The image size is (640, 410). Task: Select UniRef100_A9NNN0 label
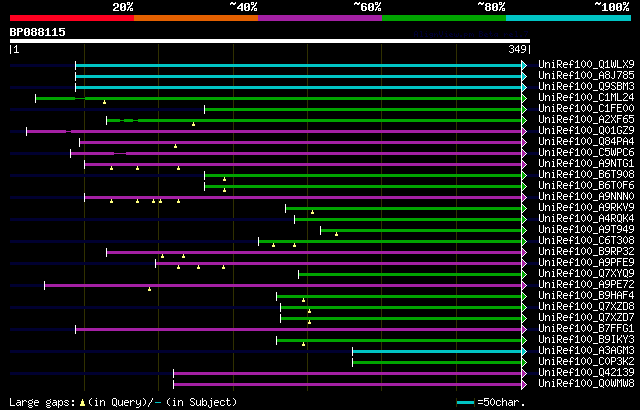tap(586, 197)
